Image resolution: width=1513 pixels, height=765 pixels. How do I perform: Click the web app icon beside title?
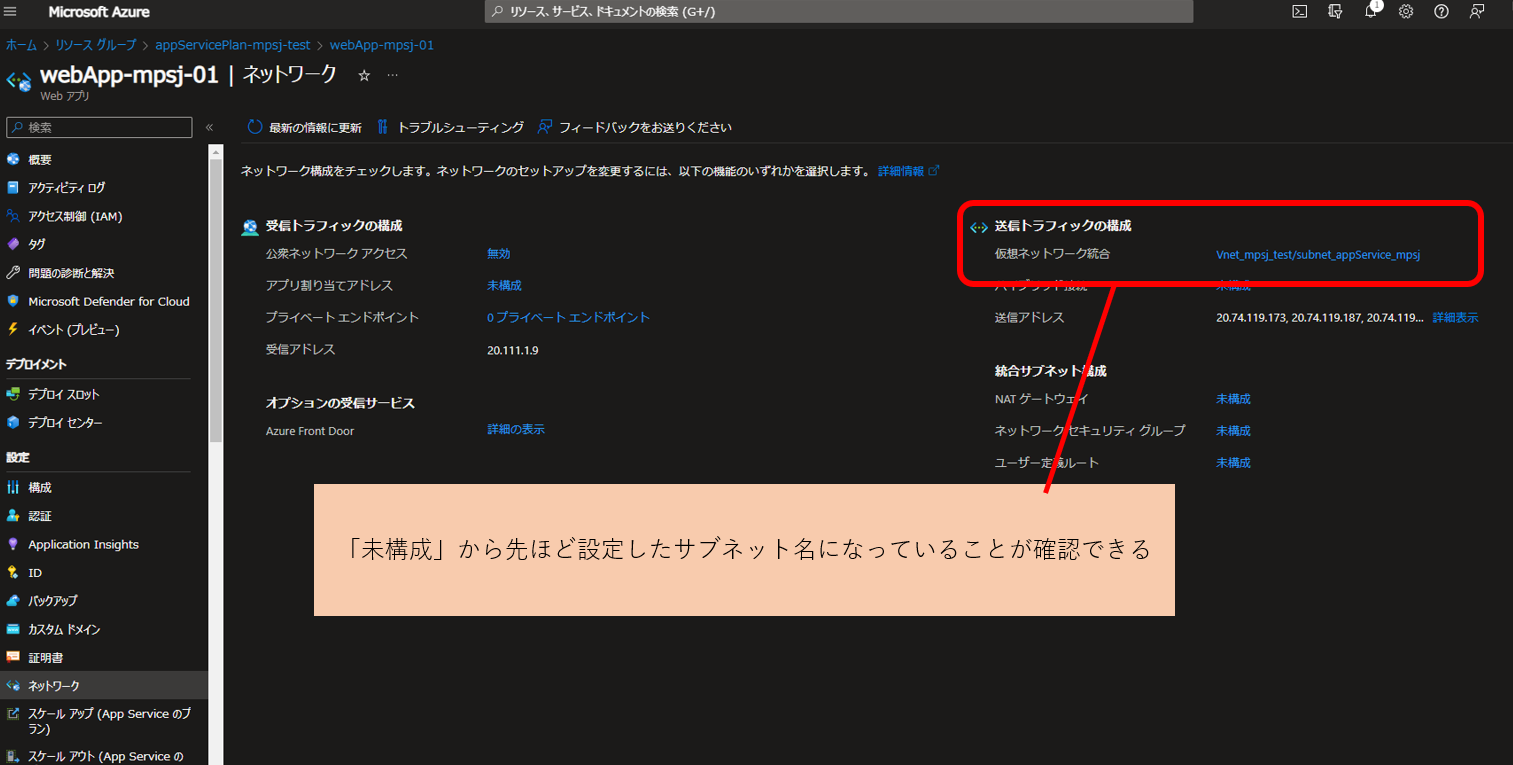(18, 81)
